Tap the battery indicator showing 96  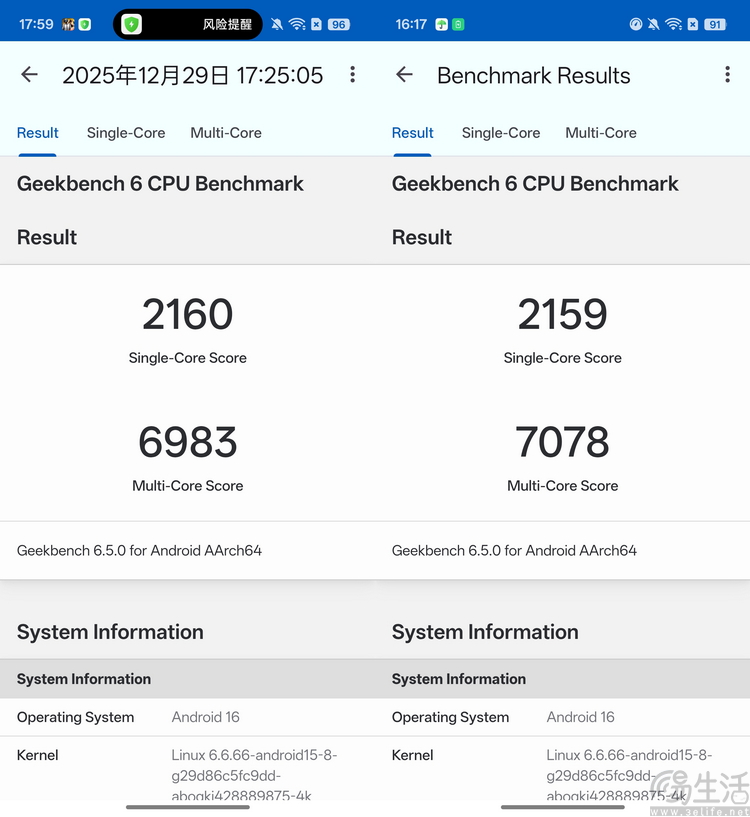(x=338, y=24)
